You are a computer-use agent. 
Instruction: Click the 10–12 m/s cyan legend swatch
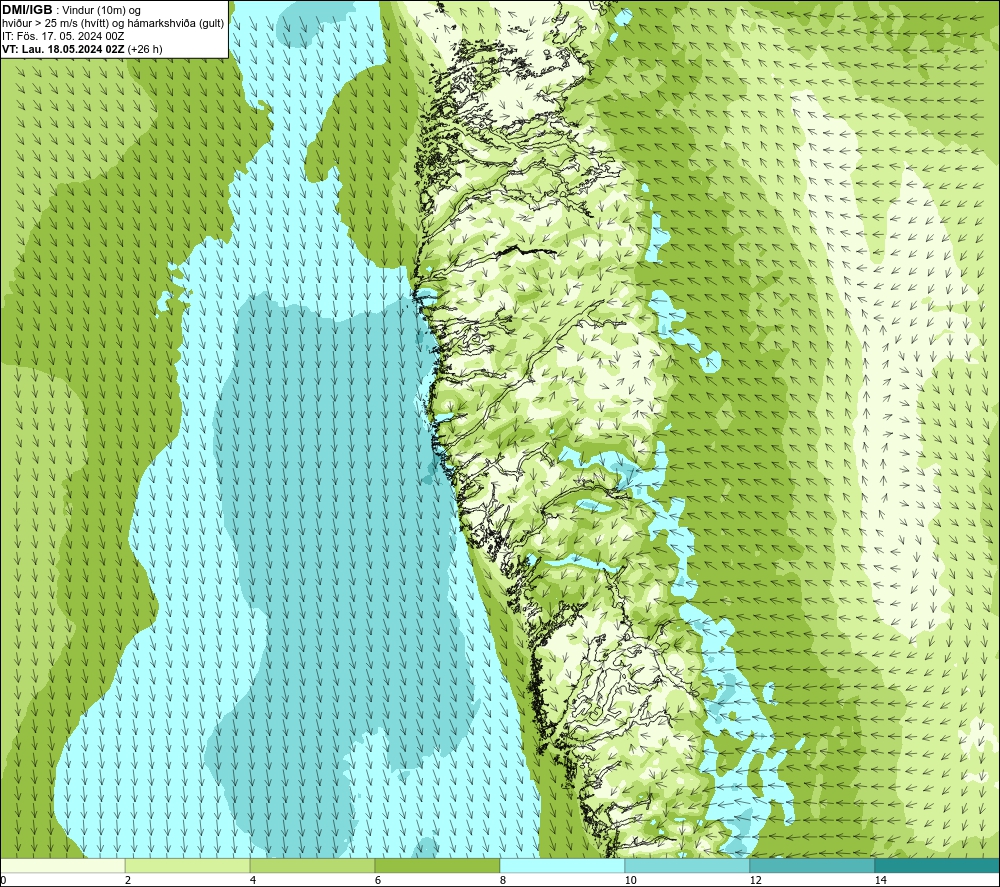(x=688, y=866)
